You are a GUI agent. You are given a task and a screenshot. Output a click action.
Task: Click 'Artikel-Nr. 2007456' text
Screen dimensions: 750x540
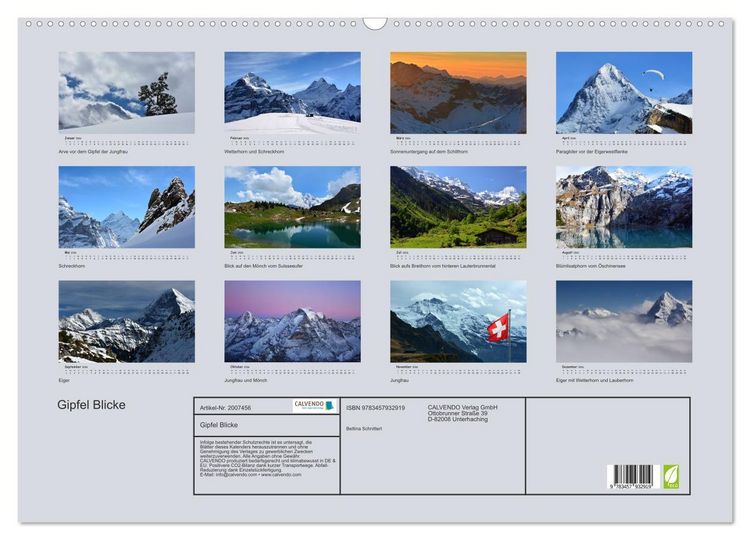tap(225, 408)
